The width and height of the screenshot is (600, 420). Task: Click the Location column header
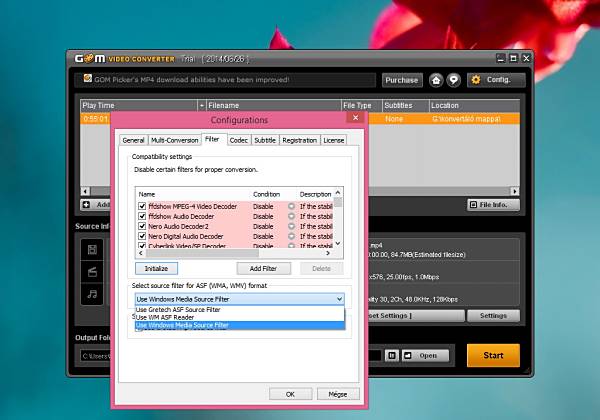[474, 106]
